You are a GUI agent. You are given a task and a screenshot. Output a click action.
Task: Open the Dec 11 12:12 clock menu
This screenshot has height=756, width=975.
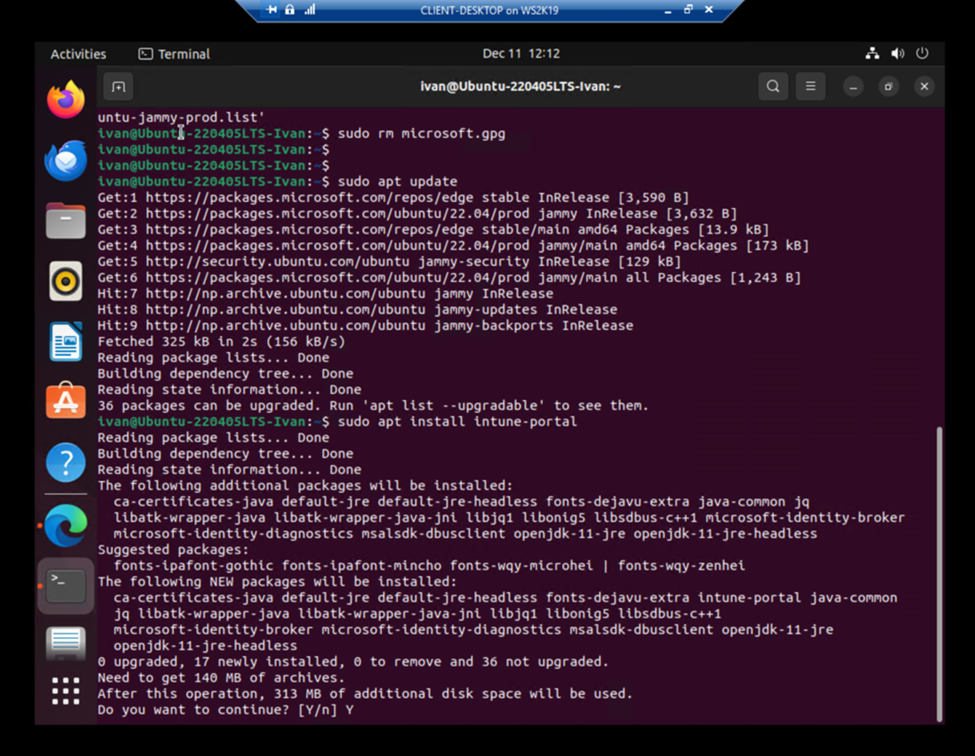coord(521,53)
